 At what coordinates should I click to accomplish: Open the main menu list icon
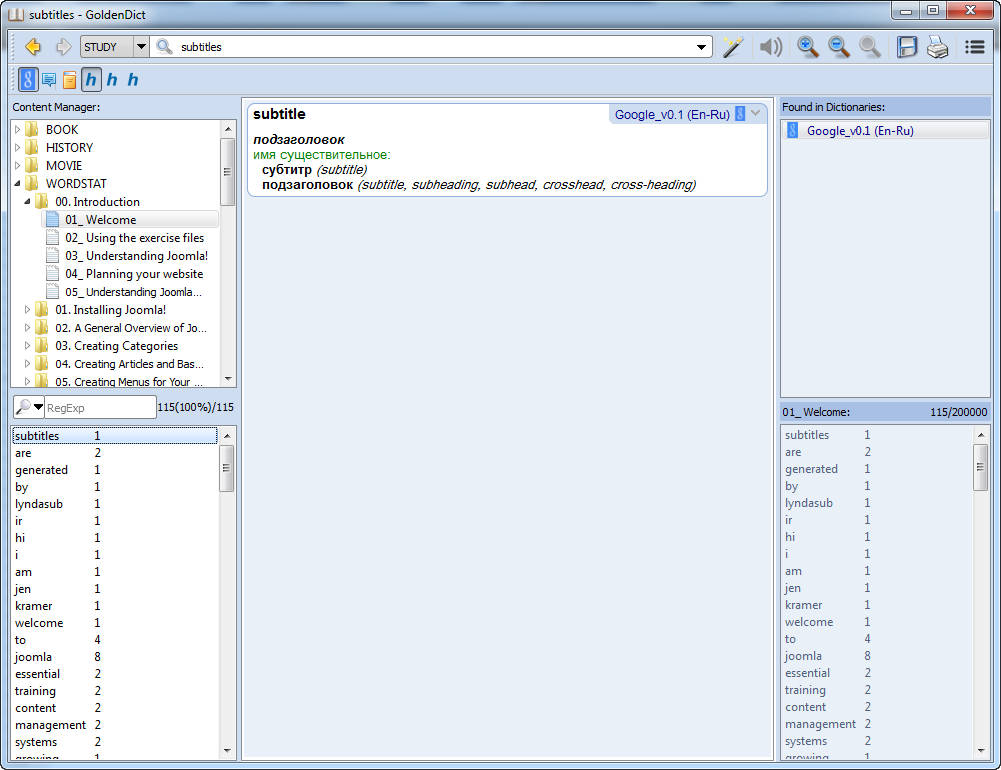coord(975,47)
